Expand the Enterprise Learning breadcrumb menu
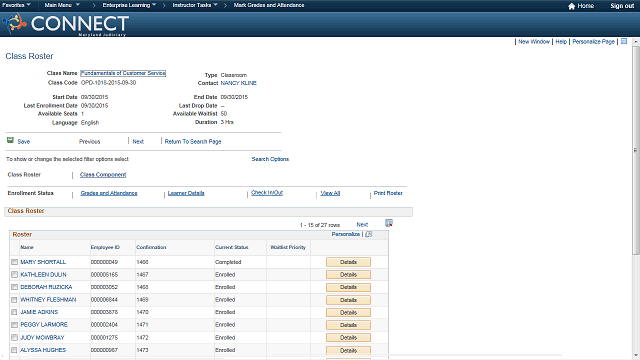 [129, 5]
